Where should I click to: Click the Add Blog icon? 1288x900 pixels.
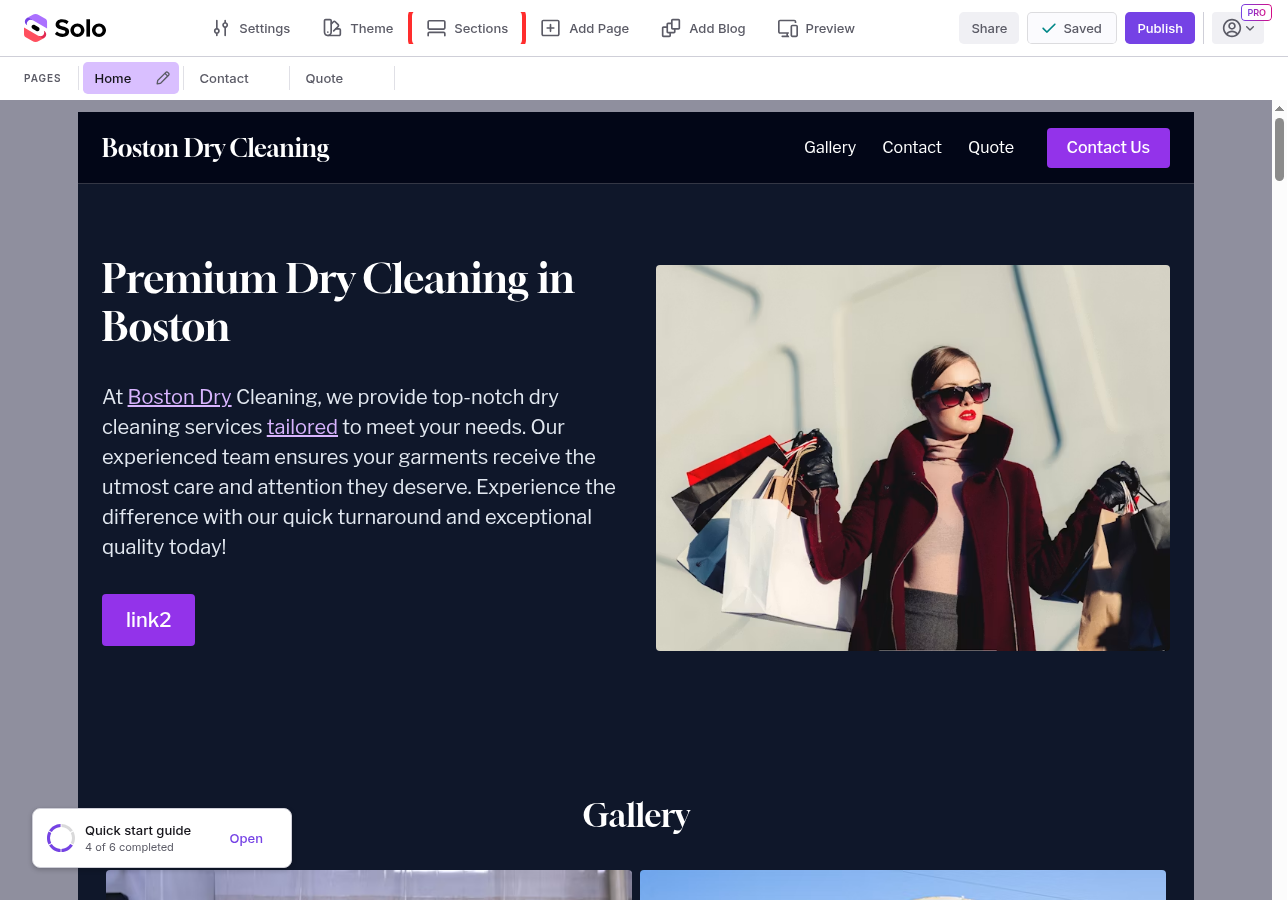click(x=671, y=28)
